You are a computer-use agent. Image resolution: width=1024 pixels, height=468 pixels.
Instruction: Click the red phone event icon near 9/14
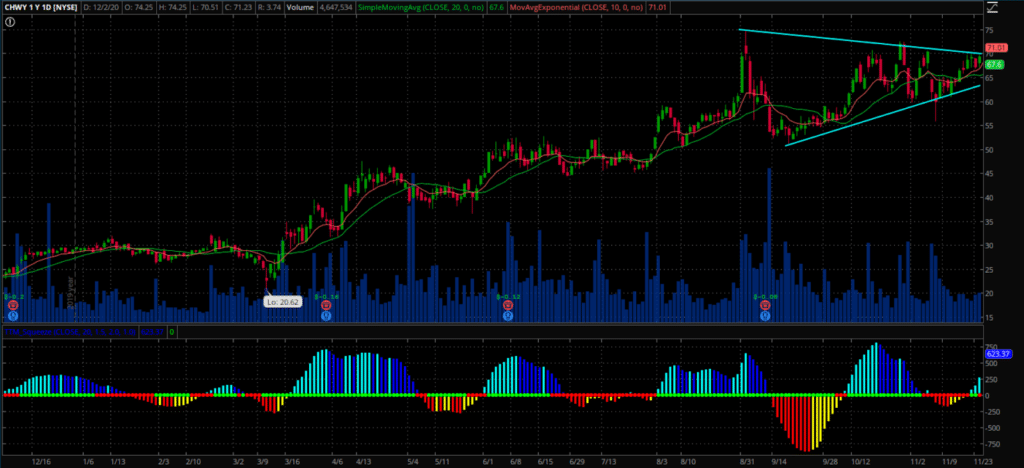(765, 305)
